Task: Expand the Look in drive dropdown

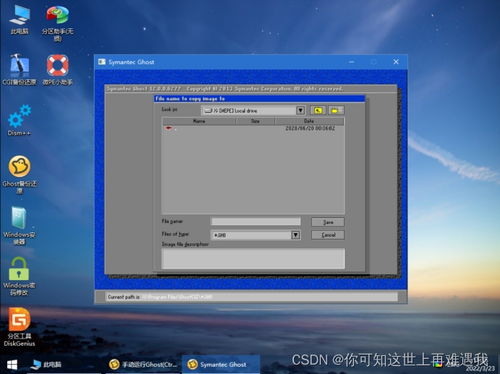Action: pyautogui.click(x=300, y=110)
